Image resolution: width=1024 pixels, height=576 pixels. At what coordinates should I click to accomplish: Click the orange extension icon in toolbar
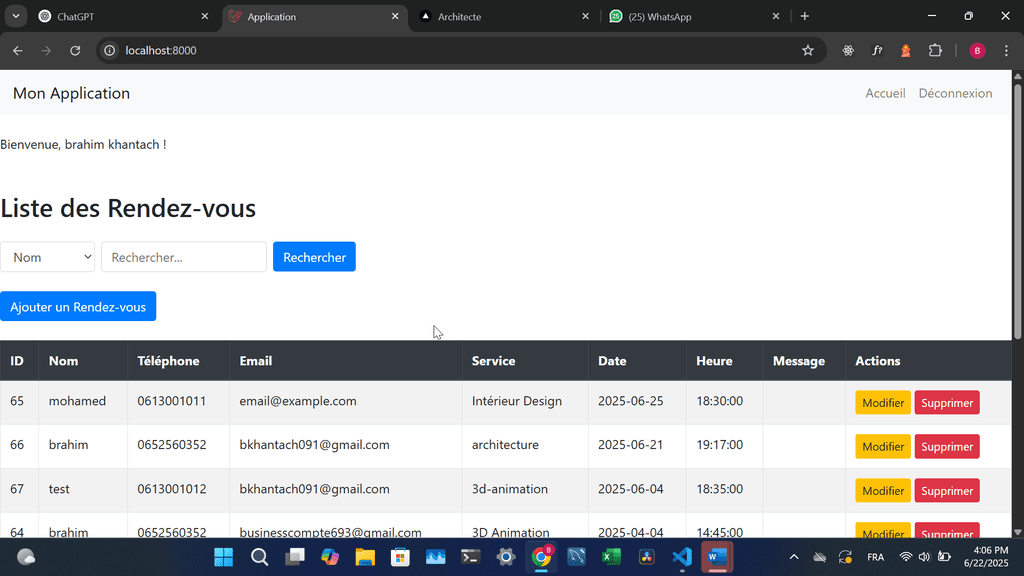click(906, 50)
